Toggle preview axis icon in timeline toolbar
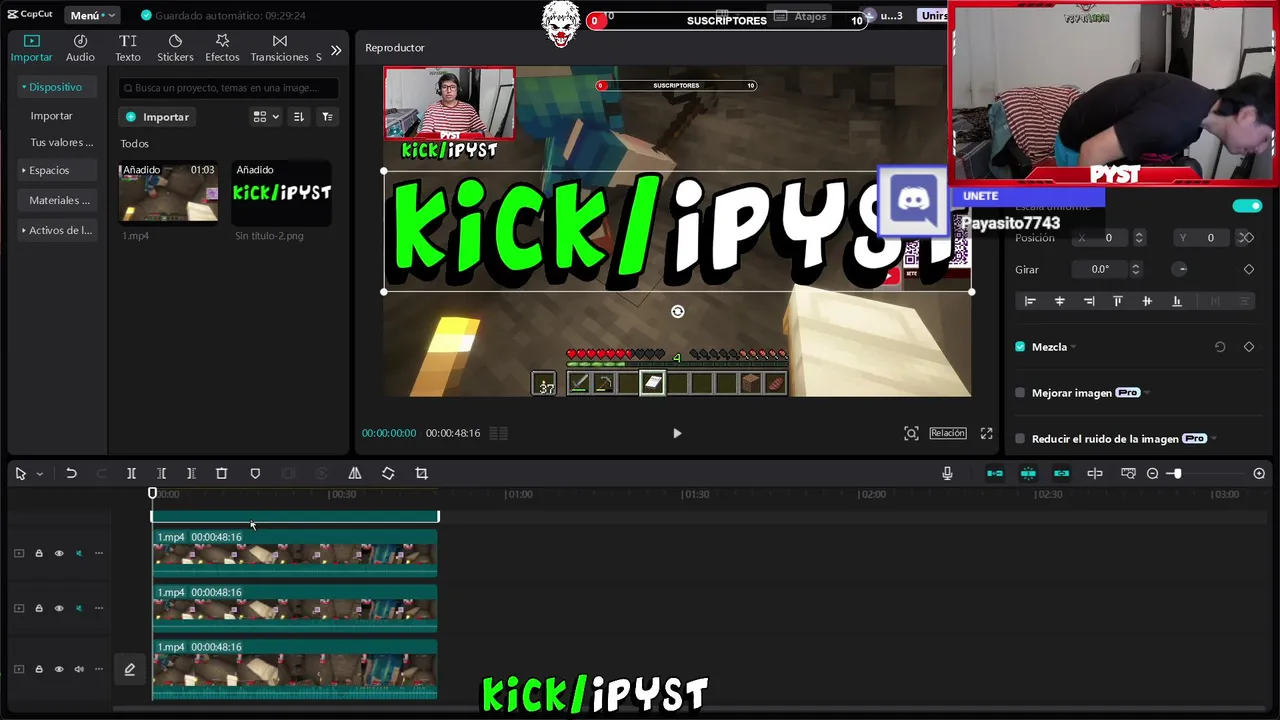Image resolution: width=1280 pixels, height=720 pixels. [1095, 473]
